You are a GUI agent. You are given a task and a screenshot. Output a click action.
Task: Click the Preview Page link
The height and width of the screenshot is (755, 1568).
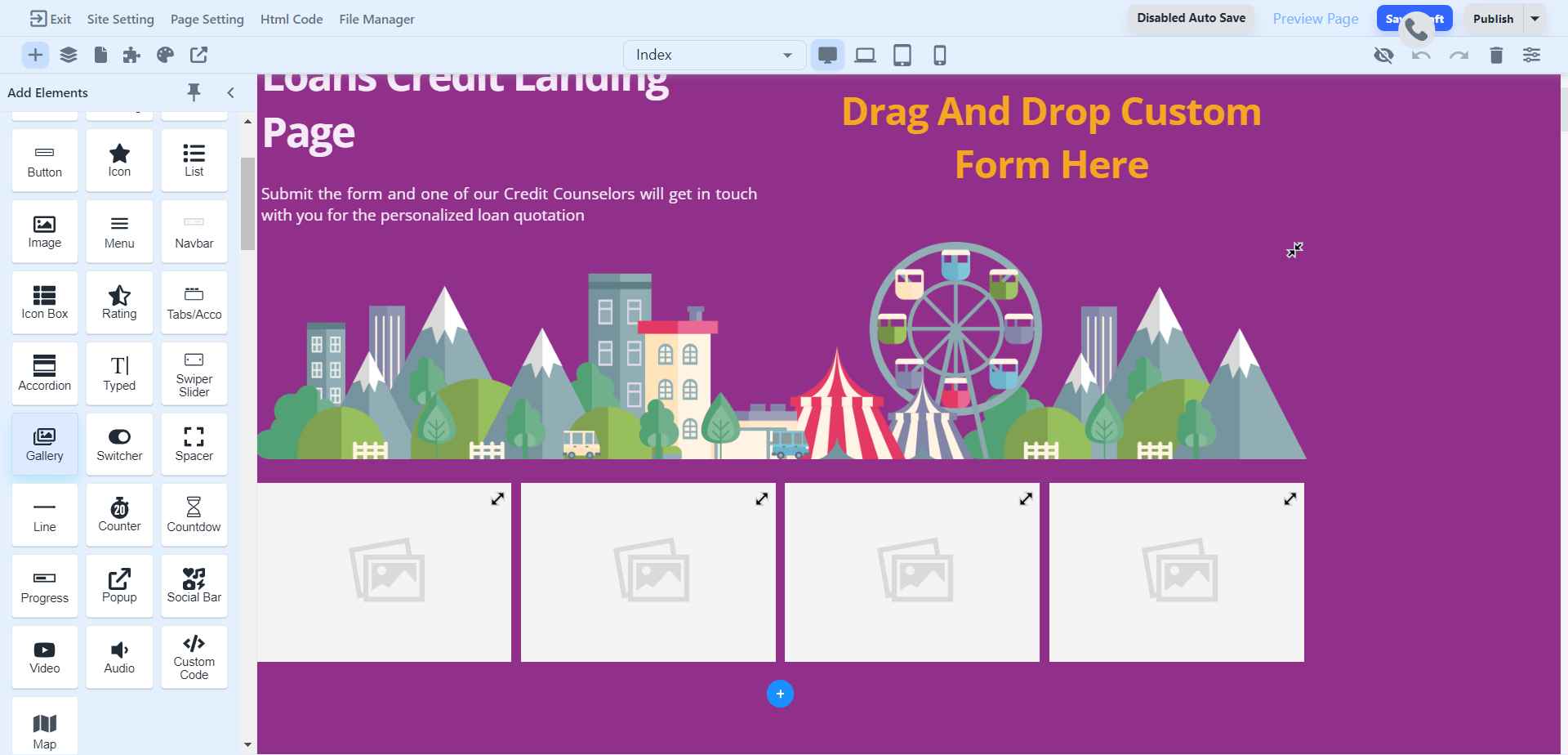point(1314,18)
